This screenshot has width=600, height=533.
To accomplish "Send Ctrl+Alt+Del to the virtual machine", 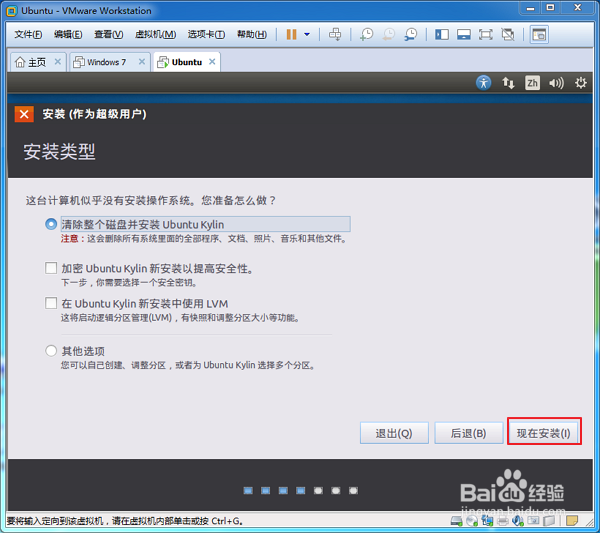I will (x=335, y=34).
